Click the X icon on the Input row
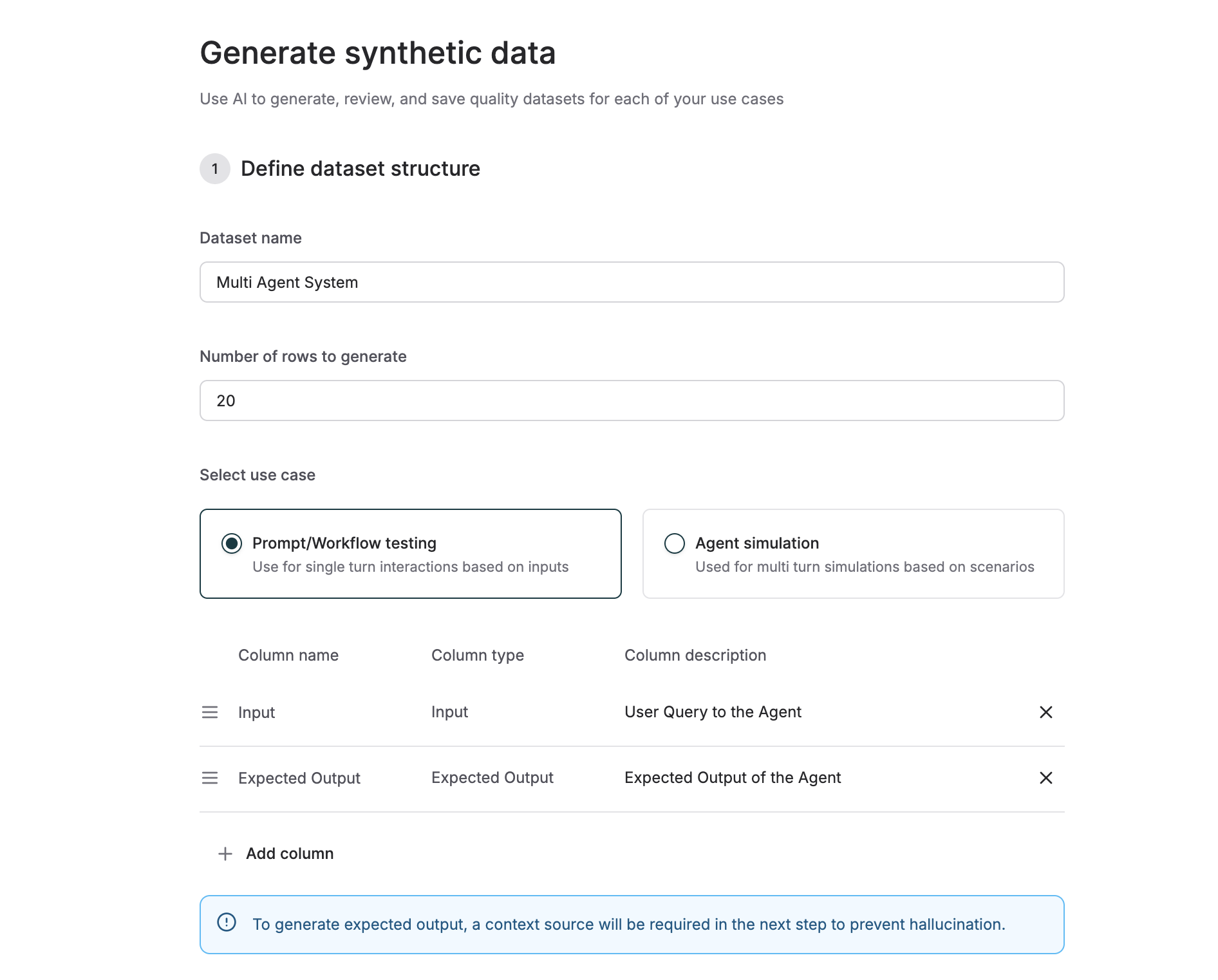Viewport: 1218px width, 980px height. pos(1045,712)
